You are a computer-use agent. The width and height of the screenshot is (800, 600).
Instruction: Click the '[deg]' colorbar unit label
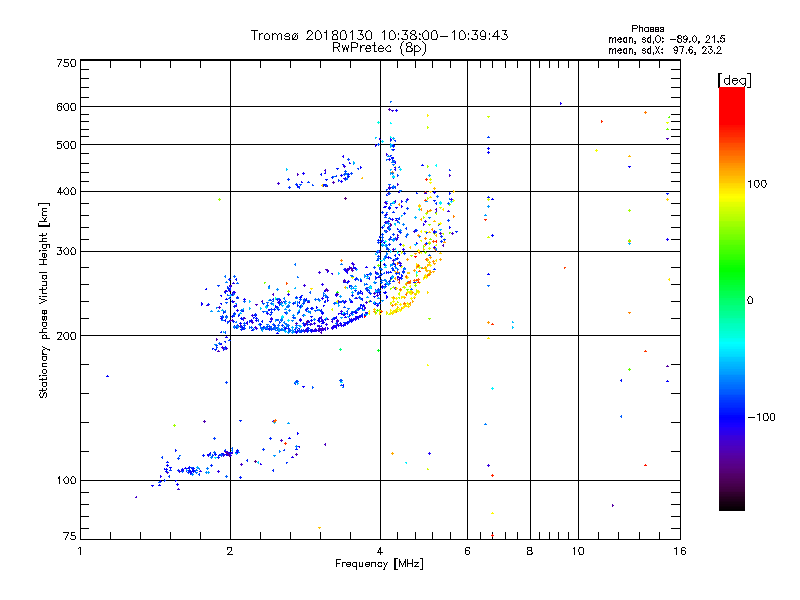734,80
